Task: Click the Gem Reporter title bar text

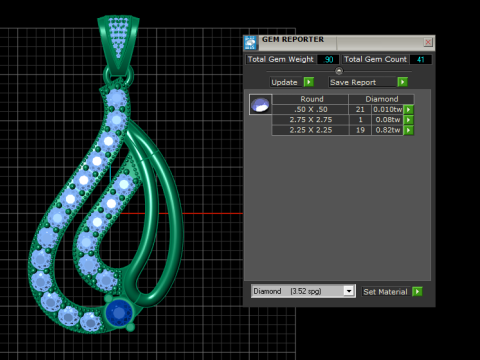Action: (x=293, y=39)
